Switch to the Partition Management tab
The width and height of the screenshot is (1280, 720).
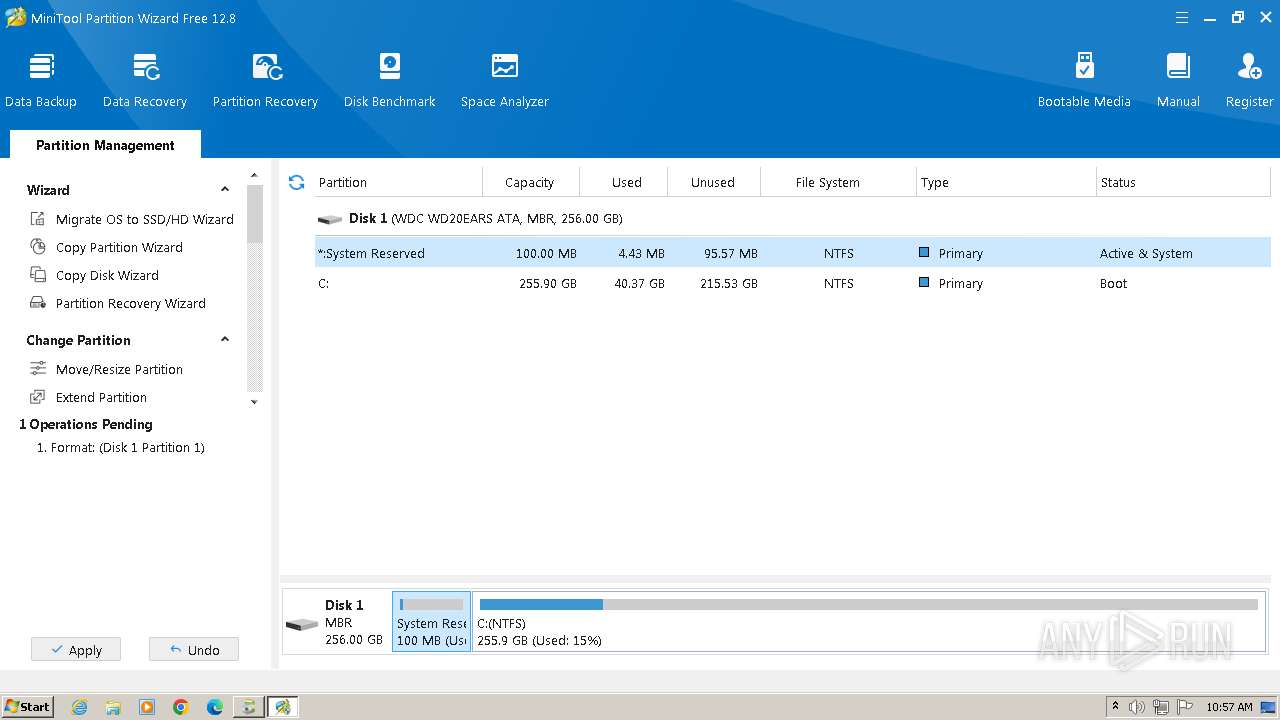click(105, 145)
